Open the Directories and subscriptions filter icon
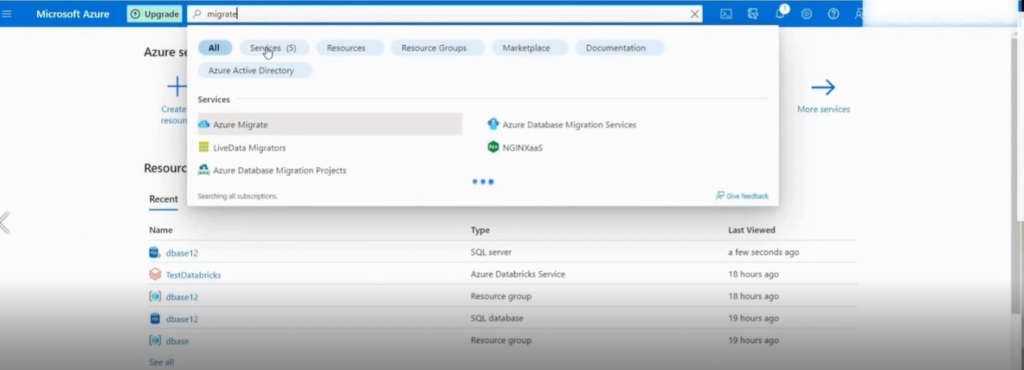The width and height of the screenshot is (1024, 370). click(753, 14)
